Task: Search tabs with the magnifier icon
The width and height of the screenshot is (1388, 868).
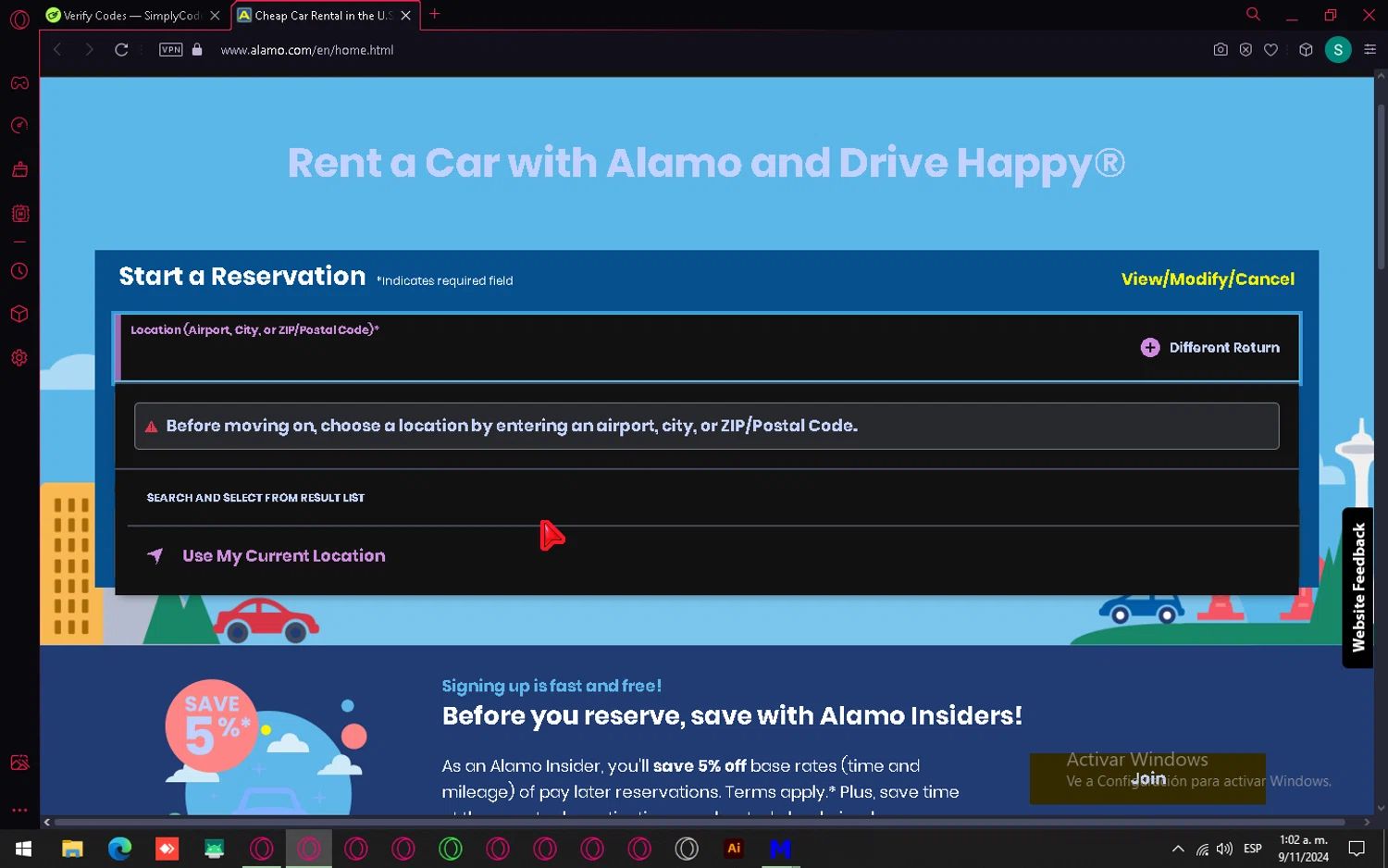Action: click(1253, 14)
